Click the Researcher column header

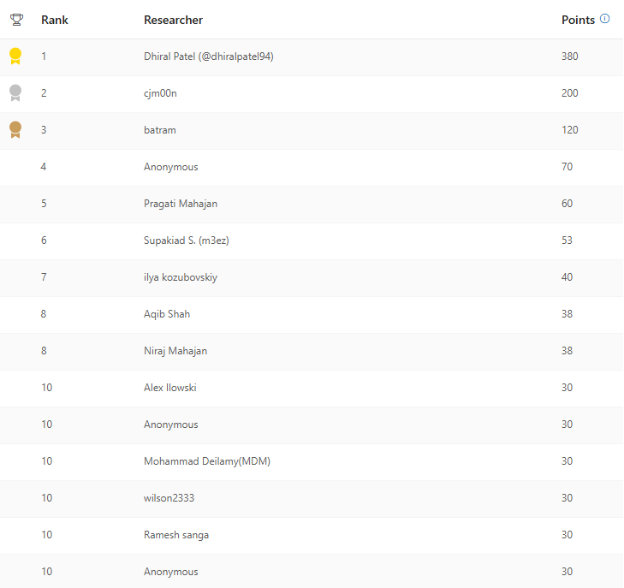click(x=173, y=20)
